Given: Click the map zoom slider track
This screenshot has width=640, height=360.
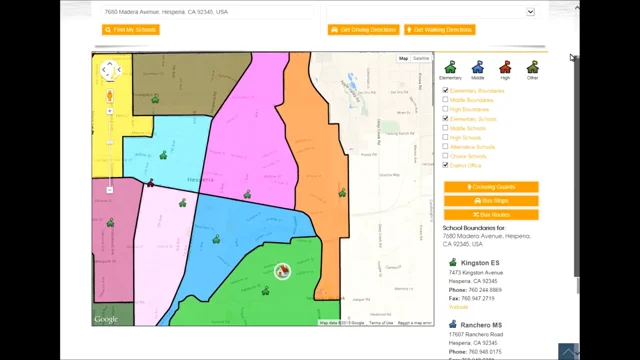Looking at the screenshot, I should (109, 151).
